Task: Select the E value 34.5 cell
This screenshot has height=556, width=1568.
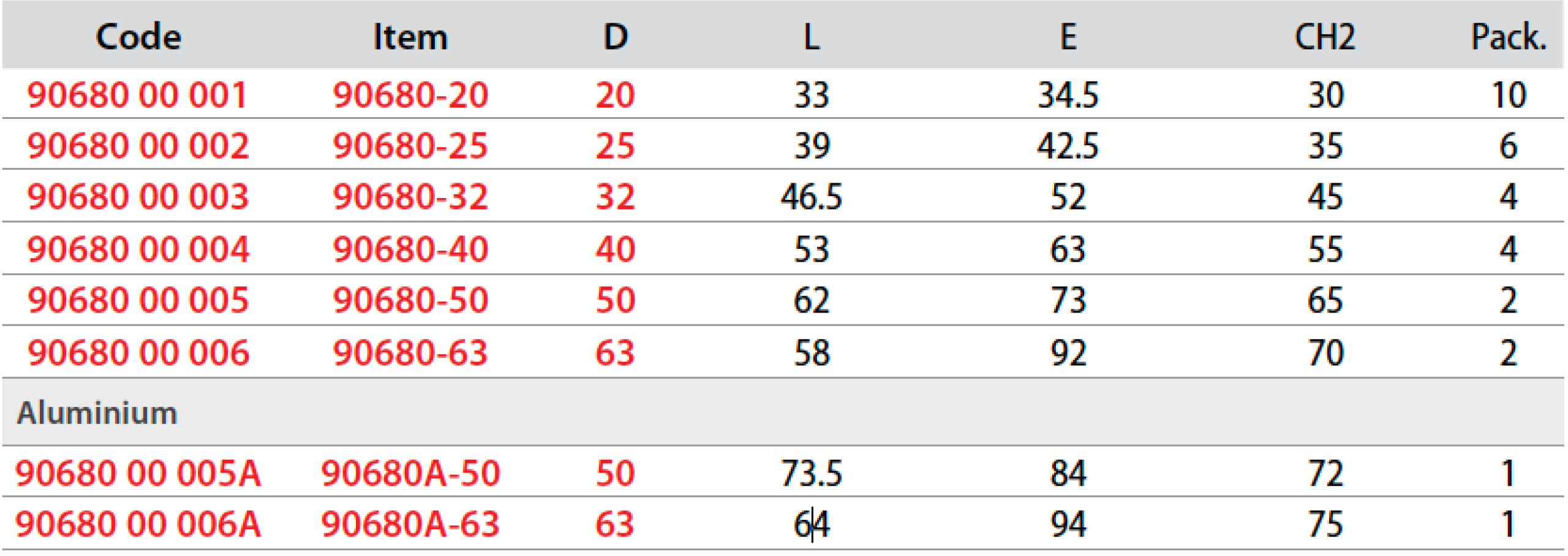Action: 1068,95
